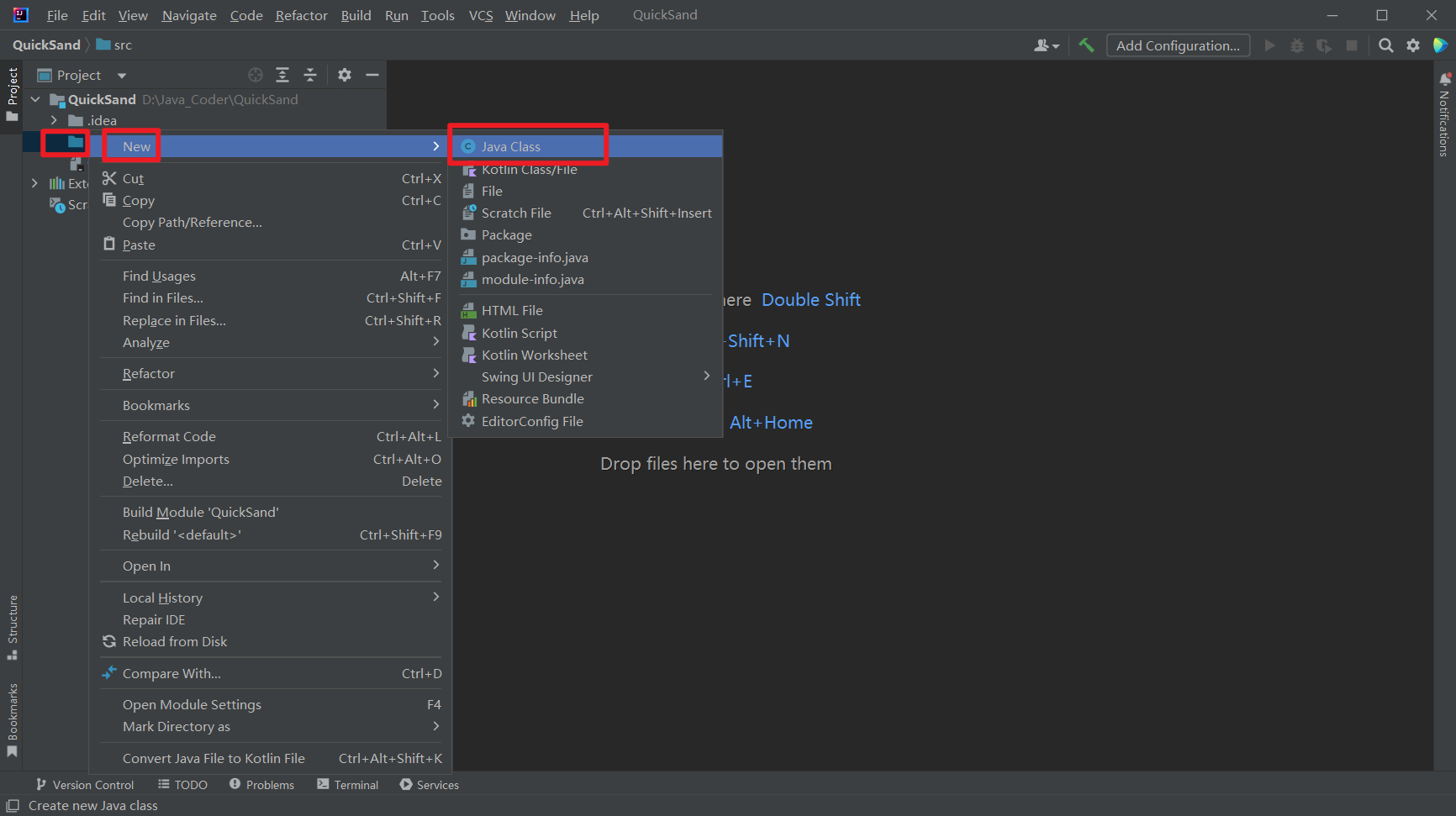Click the Paste menu entry
Image resolution: width=1456 pixels, height=816 pixels.
tap(271, 245)
